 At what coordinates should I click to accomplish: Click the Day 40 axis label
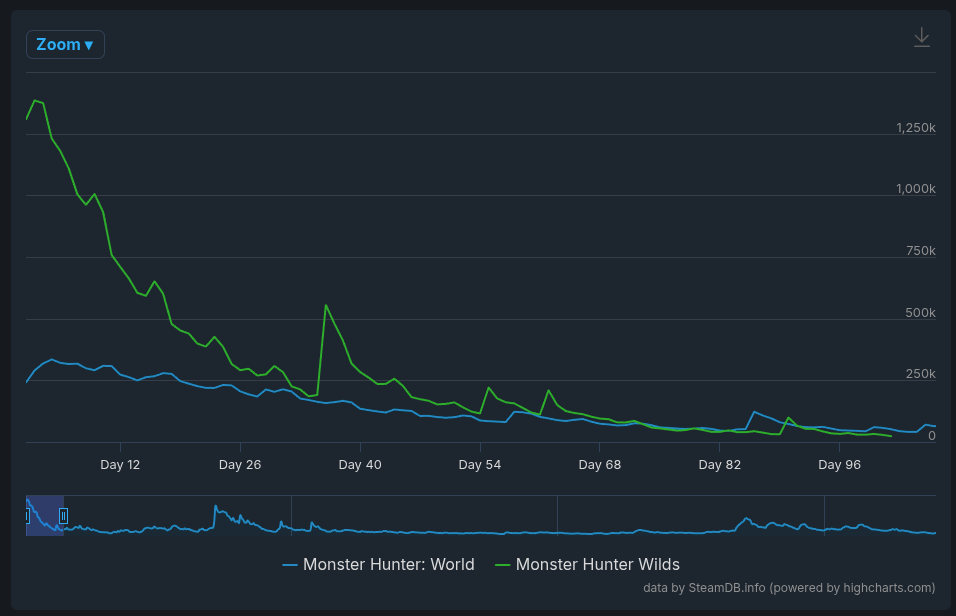click(x=360, y=465)
